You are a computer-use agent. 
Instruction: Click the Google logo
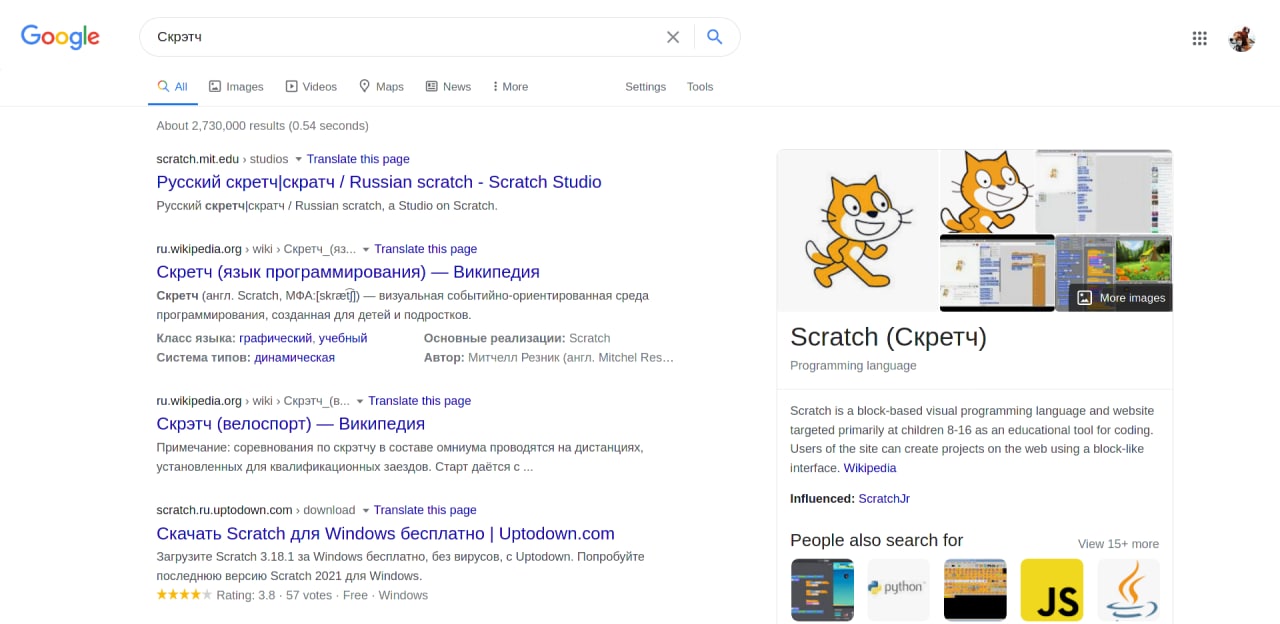(60, 37)
